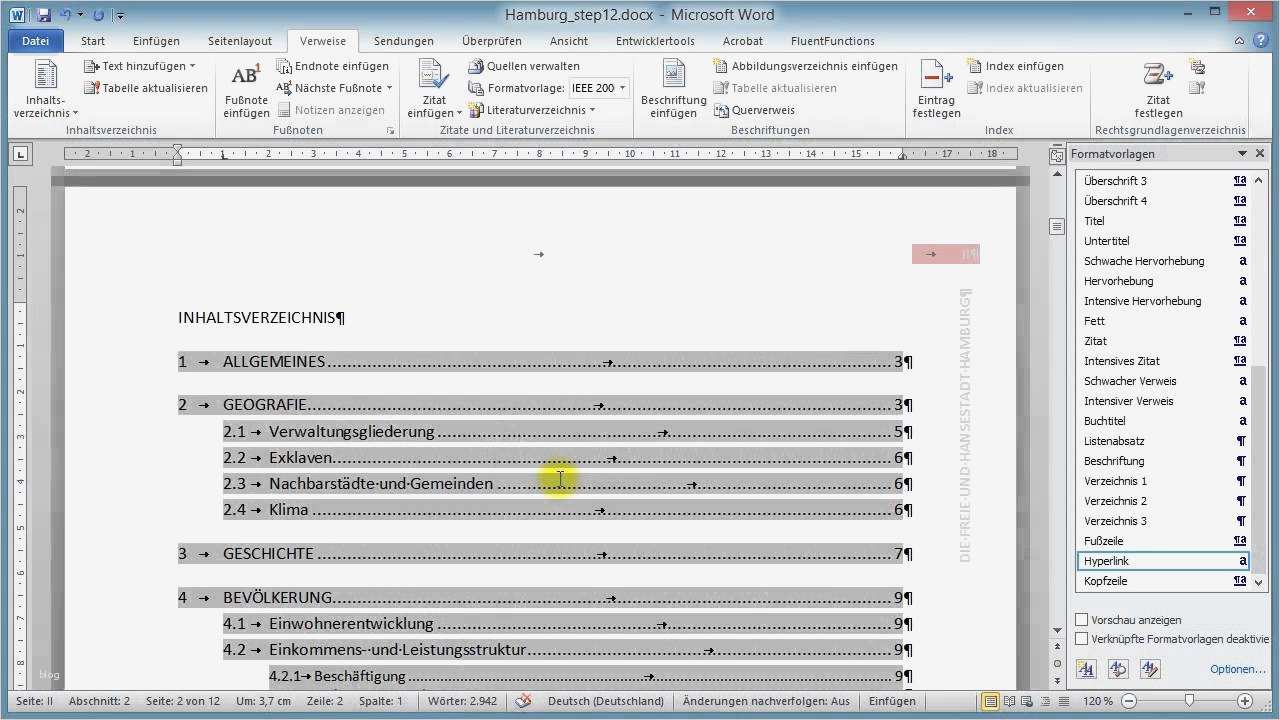
Task: Switch to the Sendungen ribbon tab
Action: [x=403, y=41]
